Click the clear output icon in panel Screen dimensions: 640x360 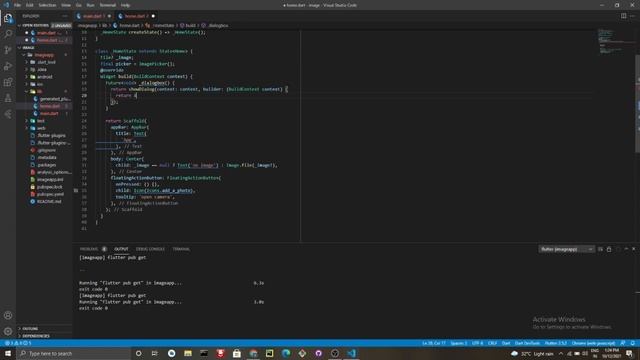pos(600,249)
